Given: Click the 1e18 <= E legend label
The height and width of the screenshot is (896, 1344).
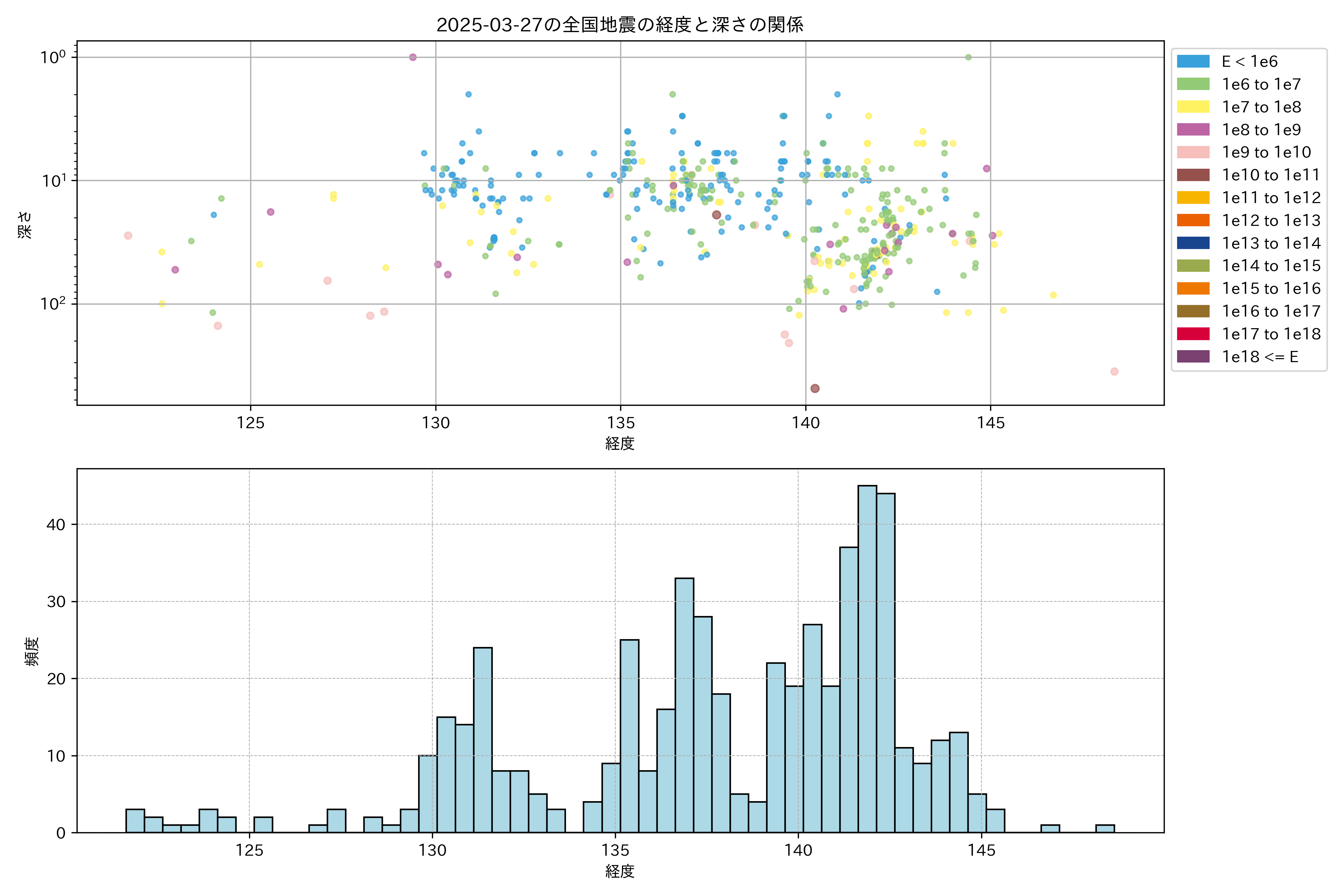Looking at the screenshot, I should point(1259,357).
